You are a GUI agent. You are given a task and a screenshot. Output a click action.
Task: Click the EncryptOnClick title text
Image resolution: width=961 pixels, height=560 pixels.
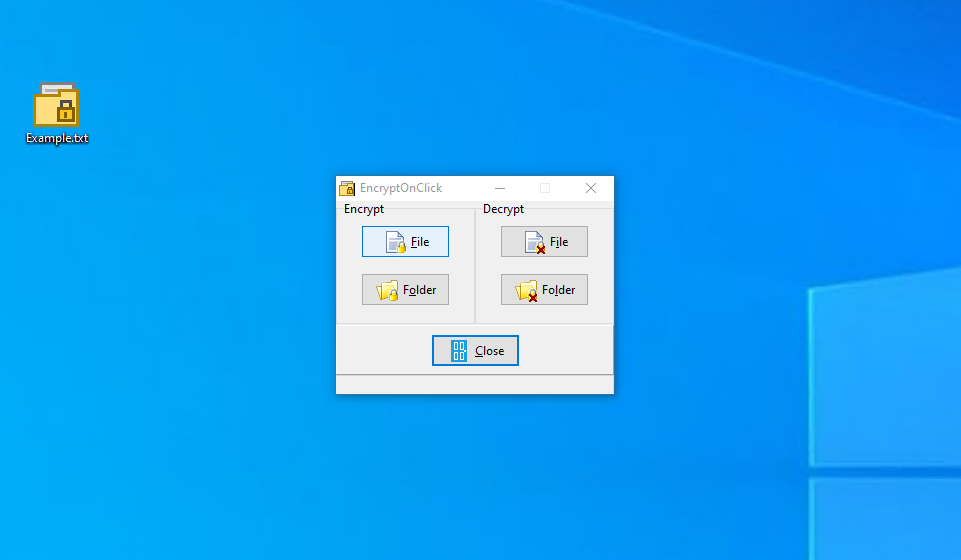point(401,188)
